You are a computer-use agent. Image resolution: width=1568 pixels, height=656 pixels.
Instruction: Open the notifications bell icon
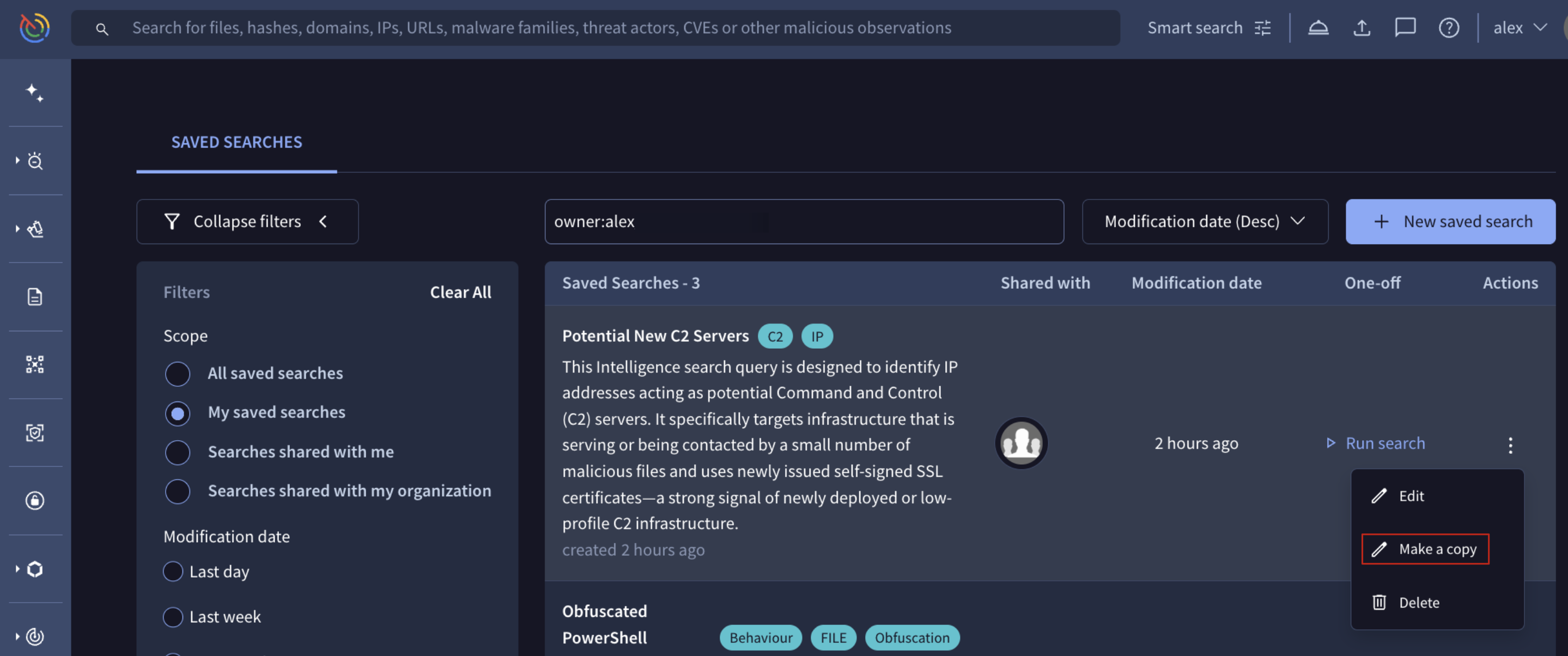pos(1318,28)
